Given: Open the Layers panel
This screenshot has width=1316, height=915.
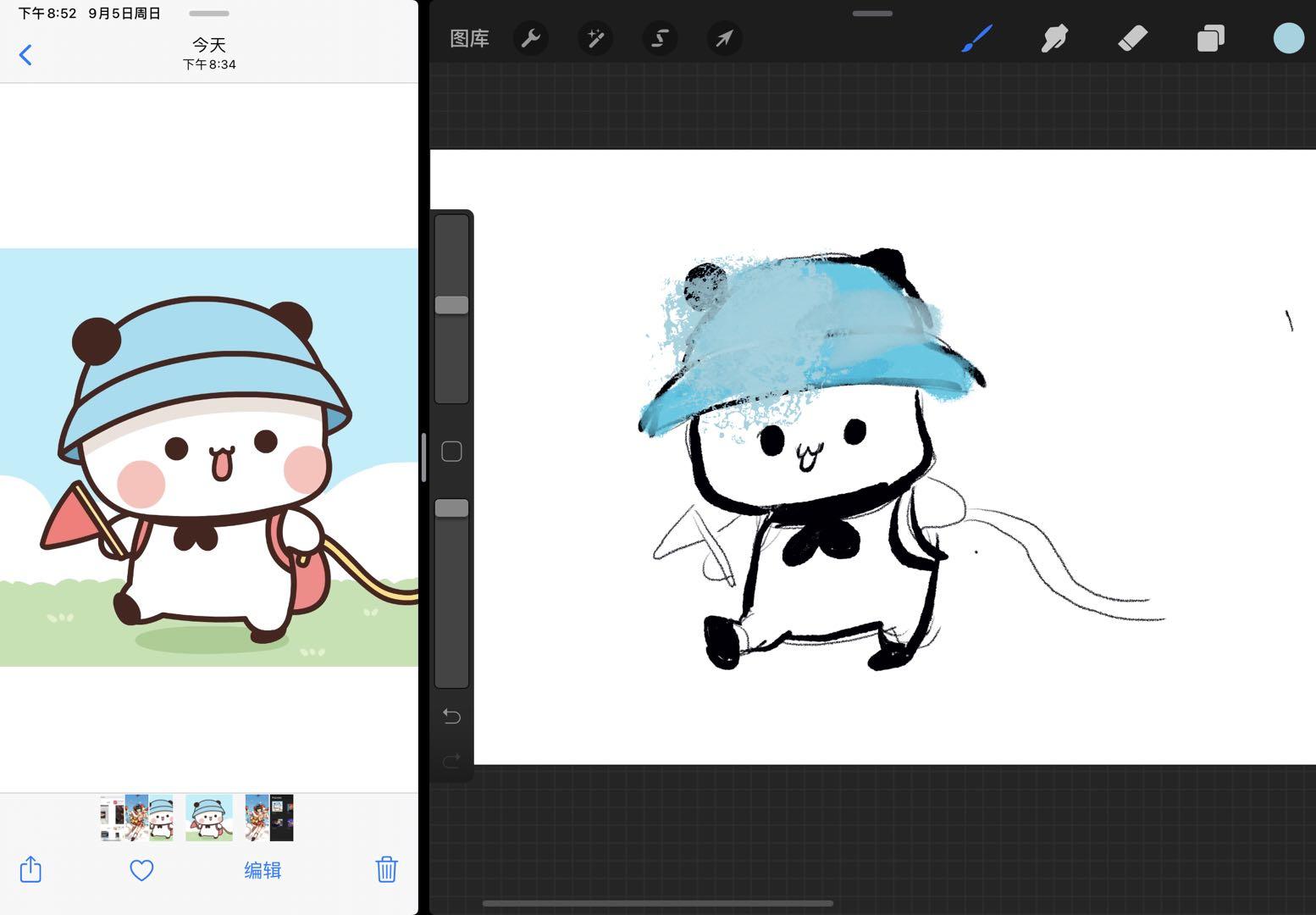Looking at the screenshot, I should (x=1210, y=39).
